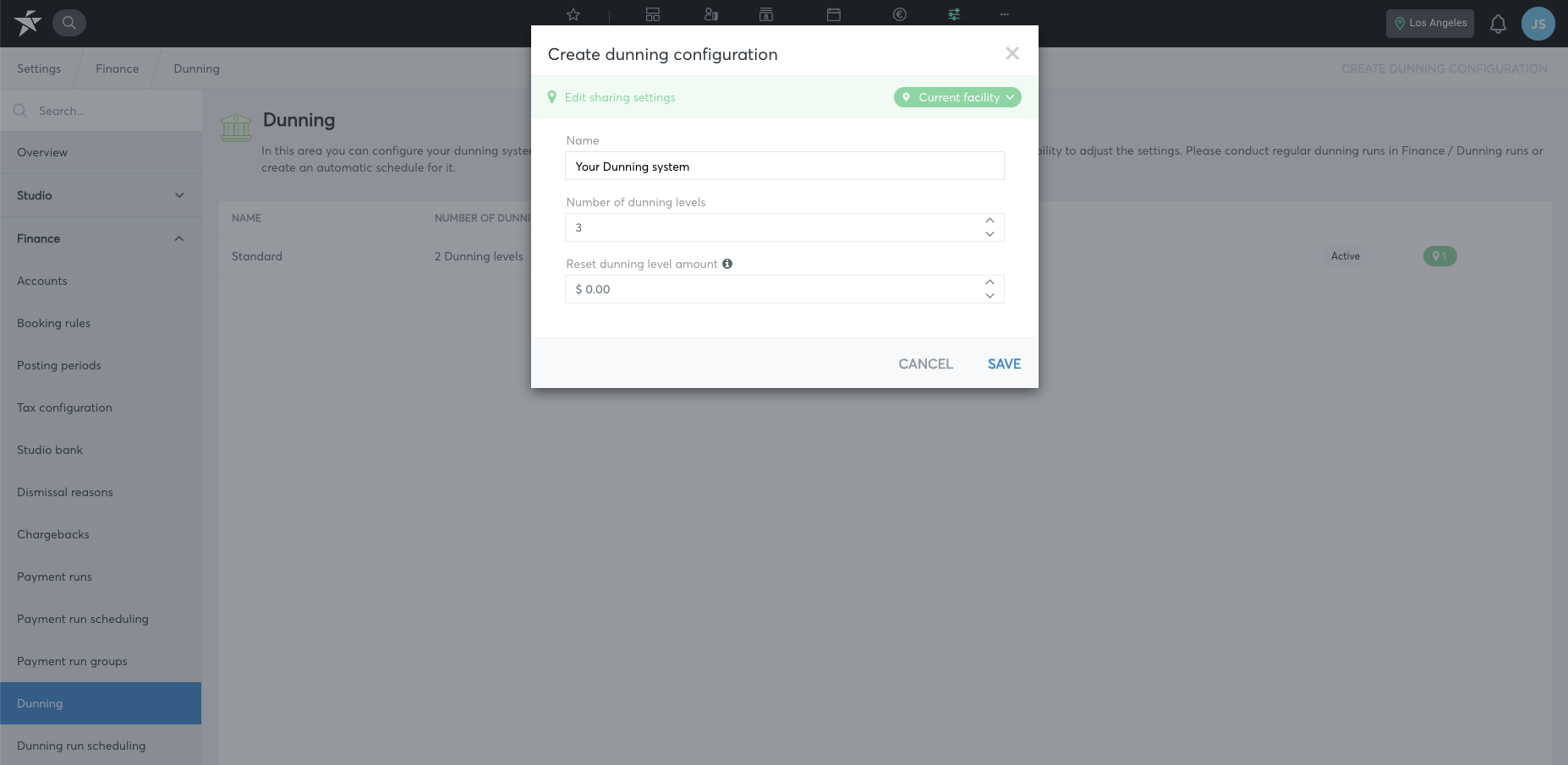The image size is (1568, 765).
Task: Open Payment runs in the sidebar
Action: click(x=54, y=576)
